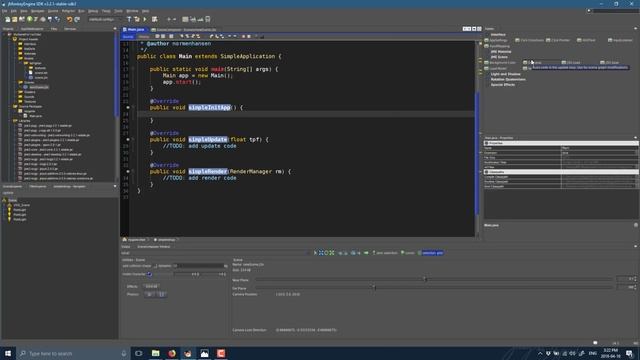Click the Clean and Build icon
Viewport: 640px width, 360px height.
tap(137, 19)
